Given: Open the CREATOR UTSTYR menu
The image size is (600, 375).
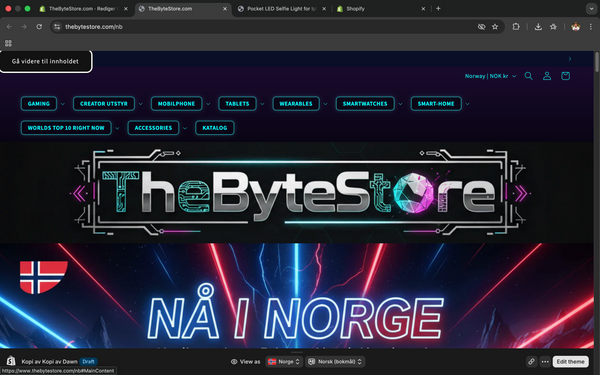Looking at the screenshot, I should (104, 104).
